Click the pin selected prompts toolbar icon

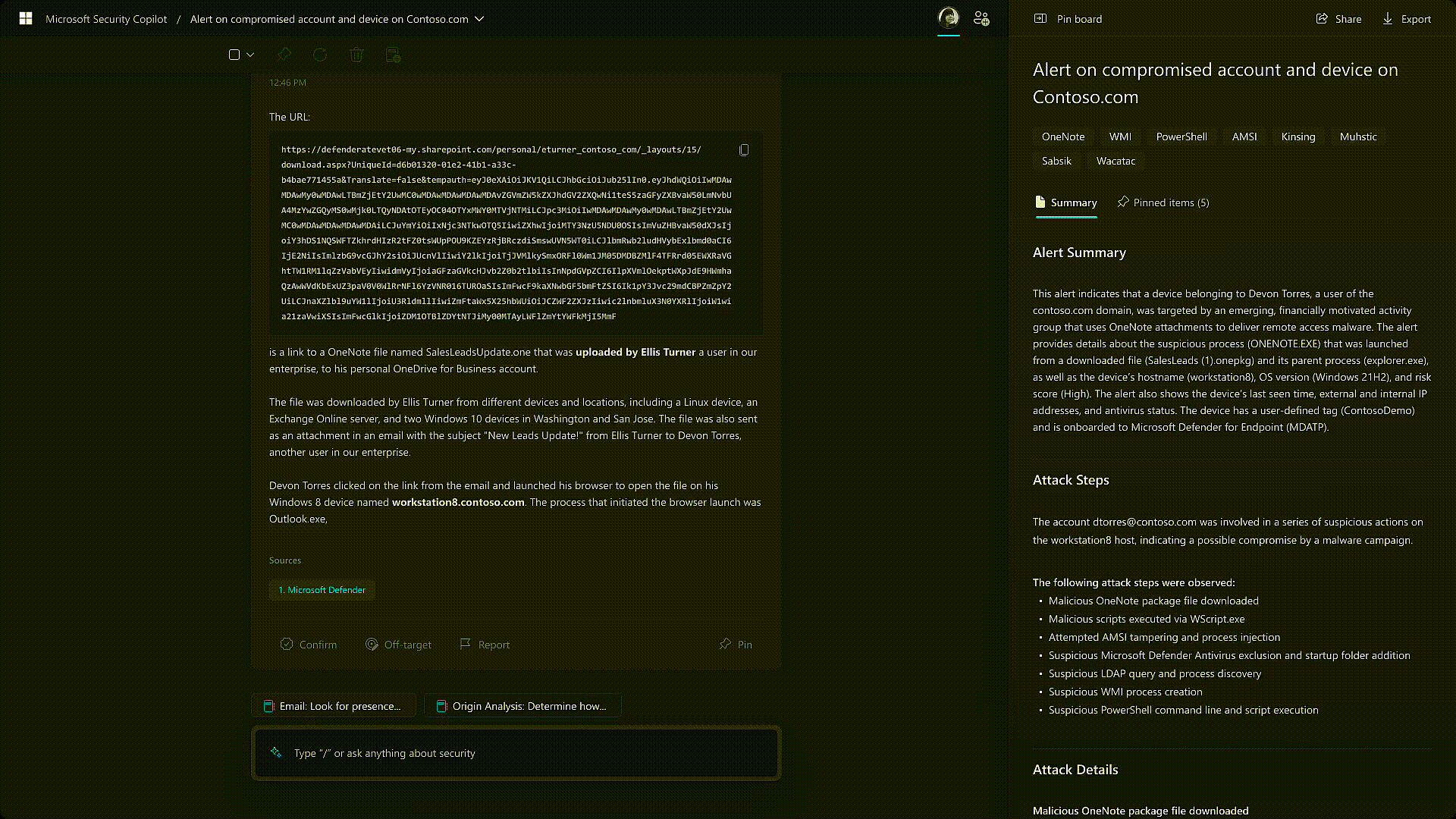pyautogui.click(x=284, y=55)
